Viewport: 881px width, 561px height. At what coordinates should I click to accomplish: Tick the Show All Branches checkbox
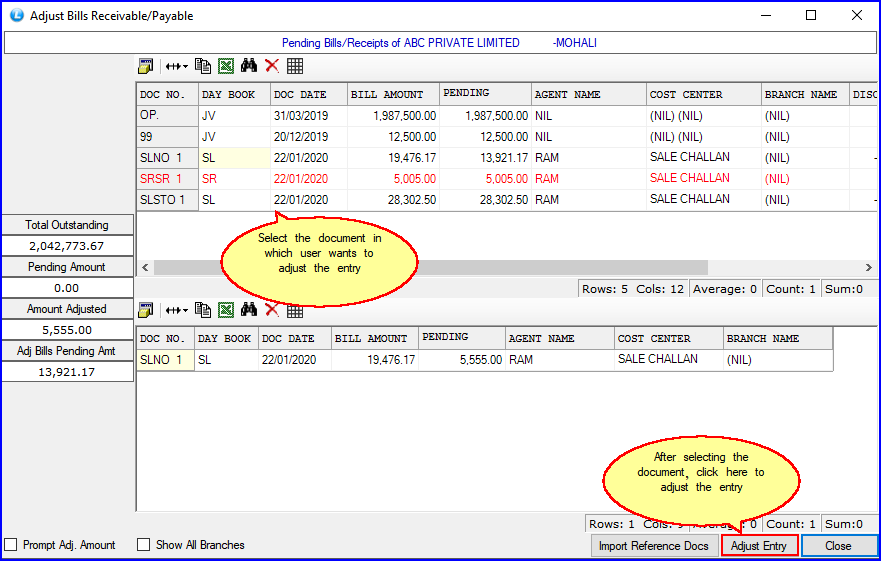click(143, 545)
